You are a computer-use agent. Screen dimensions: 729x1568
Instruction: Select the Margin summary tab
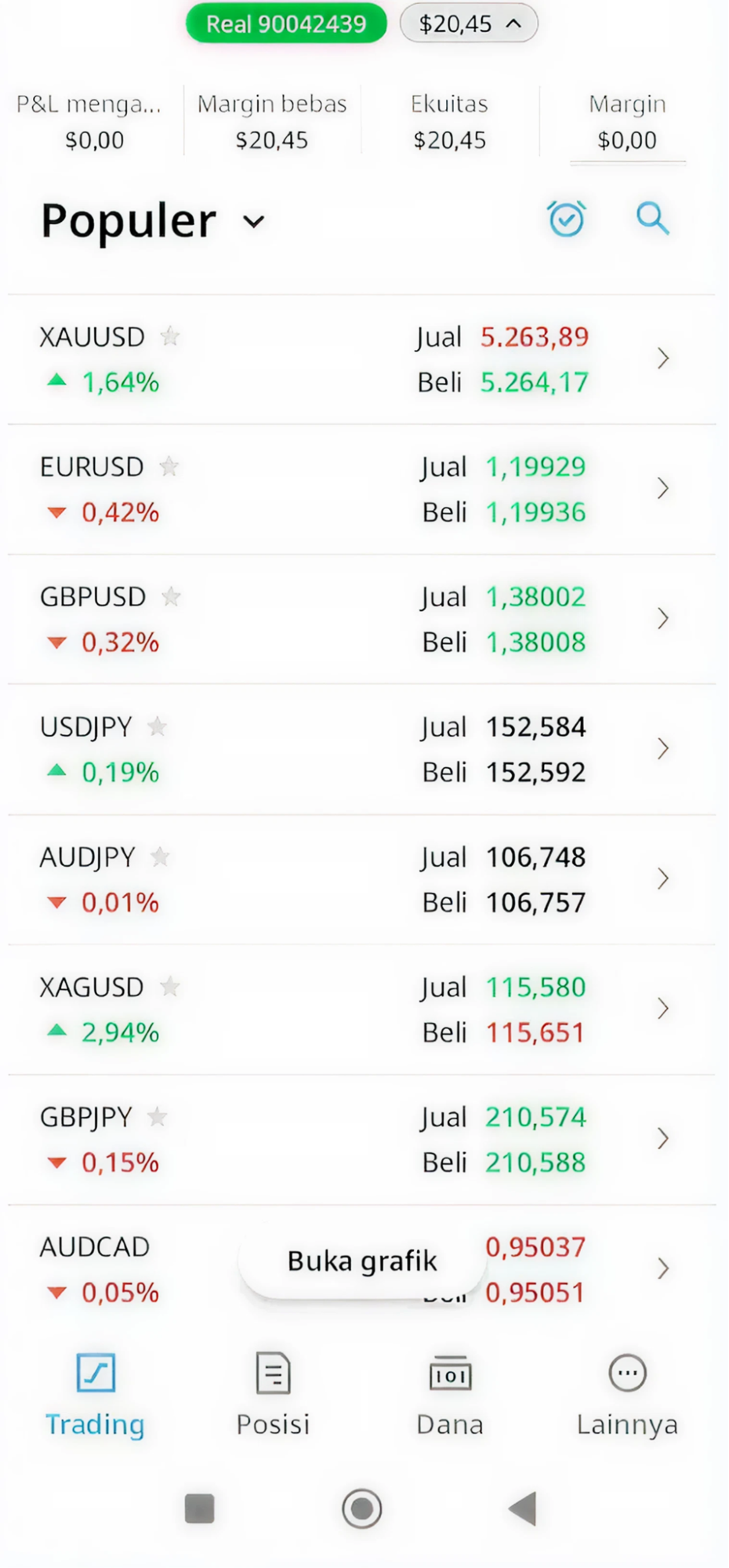(x=627, y=122)
